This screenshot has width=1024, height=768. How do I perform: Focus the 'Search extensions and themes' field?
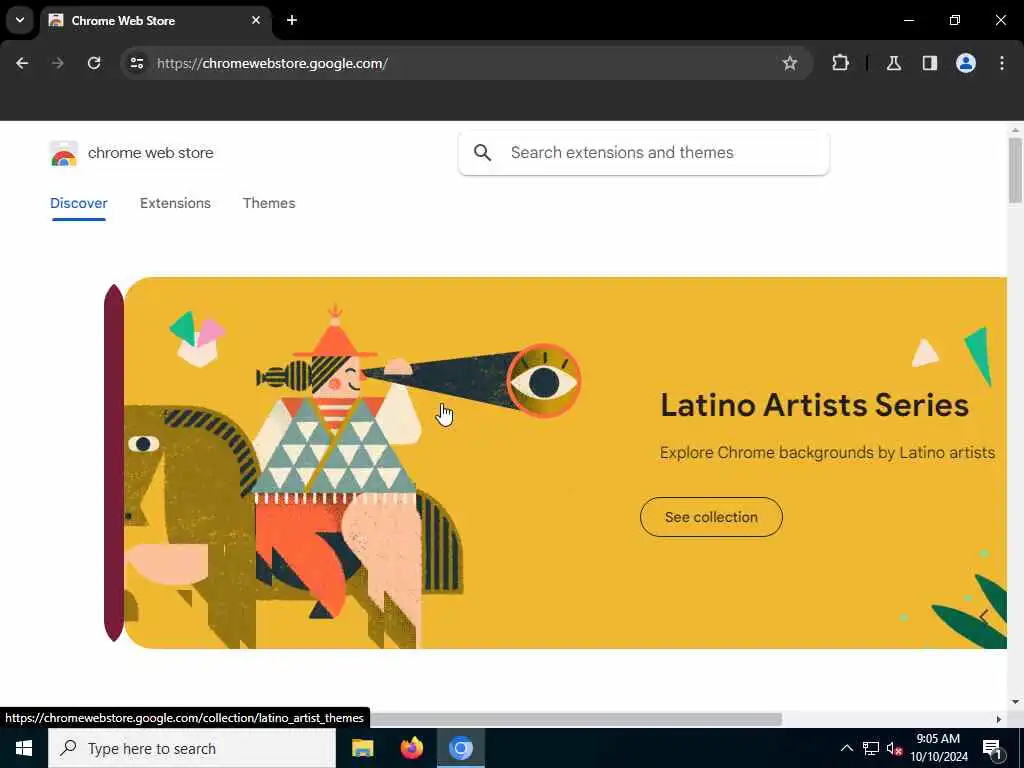click(644, 153)
